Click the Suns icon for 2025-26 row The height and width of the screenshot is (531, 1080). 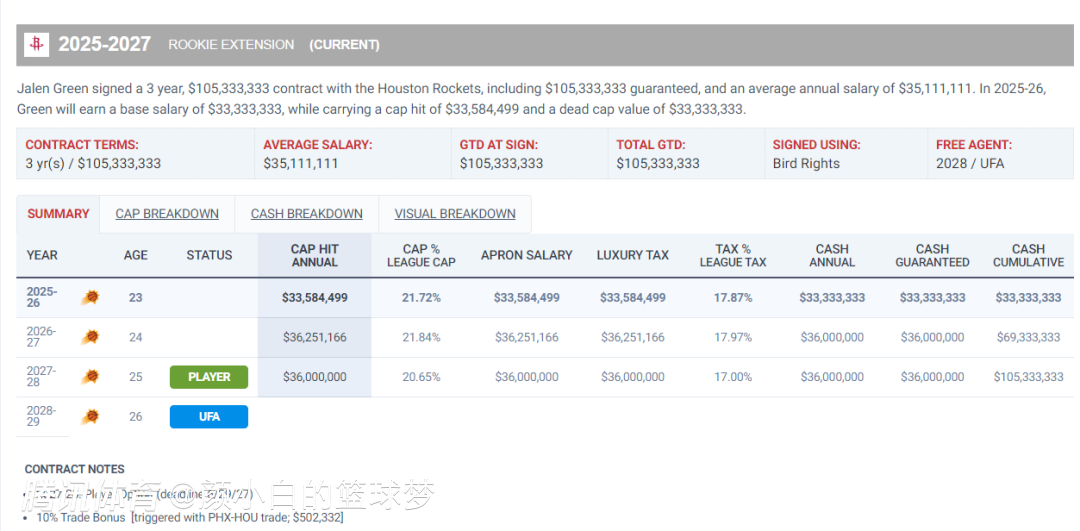pos(90,297)
